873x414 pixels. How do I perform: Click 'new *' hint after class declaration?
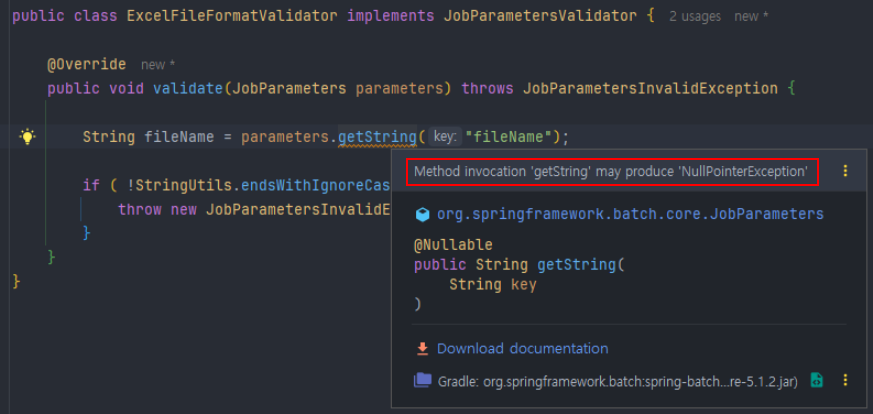coord(751,17)
